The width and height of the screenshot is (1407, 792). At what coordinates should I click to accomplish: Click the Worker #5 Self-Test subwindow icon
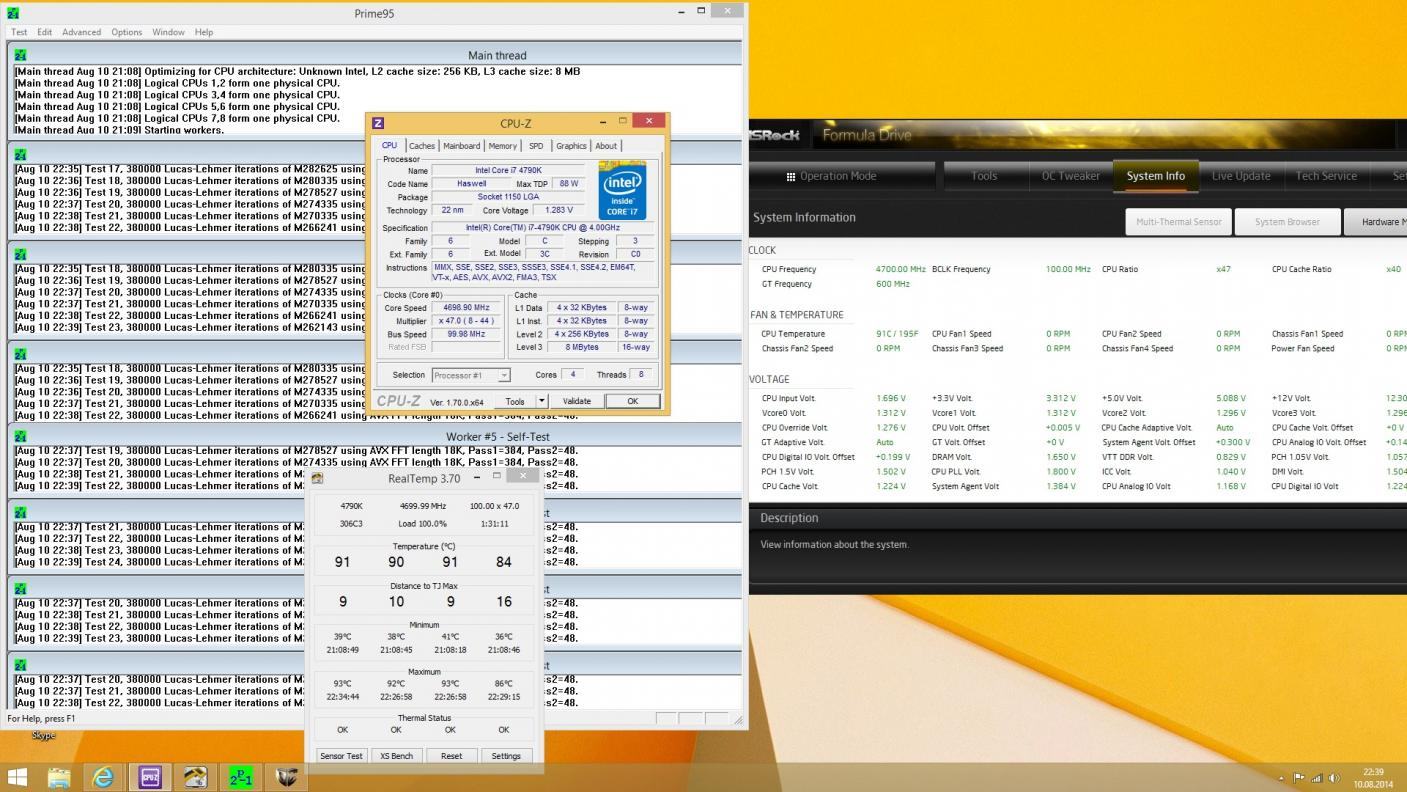[x=21, y=437]
